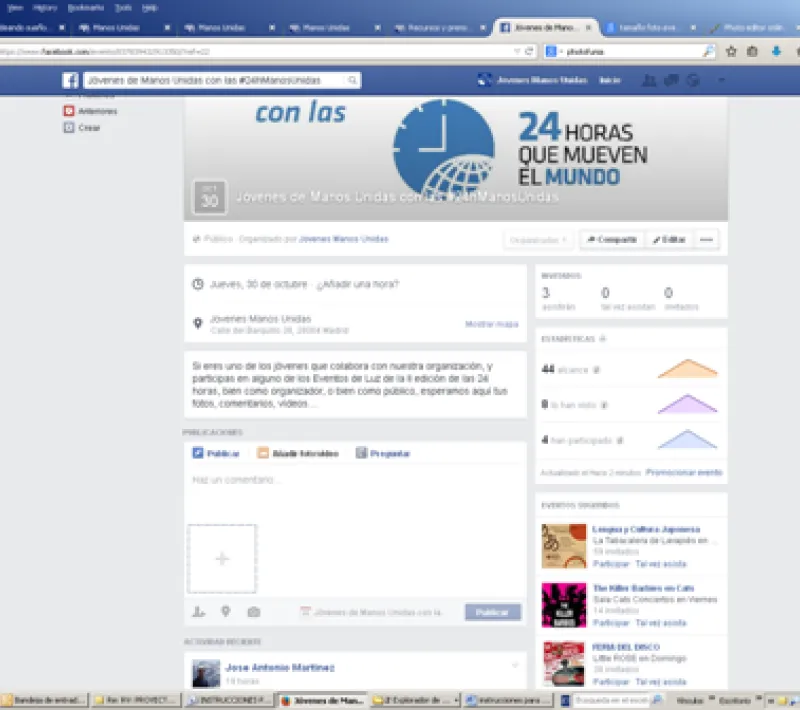The image size is (800, 710).
Task: Open the friend requests icon in Facebook header
Action: [x=648, y=80]
